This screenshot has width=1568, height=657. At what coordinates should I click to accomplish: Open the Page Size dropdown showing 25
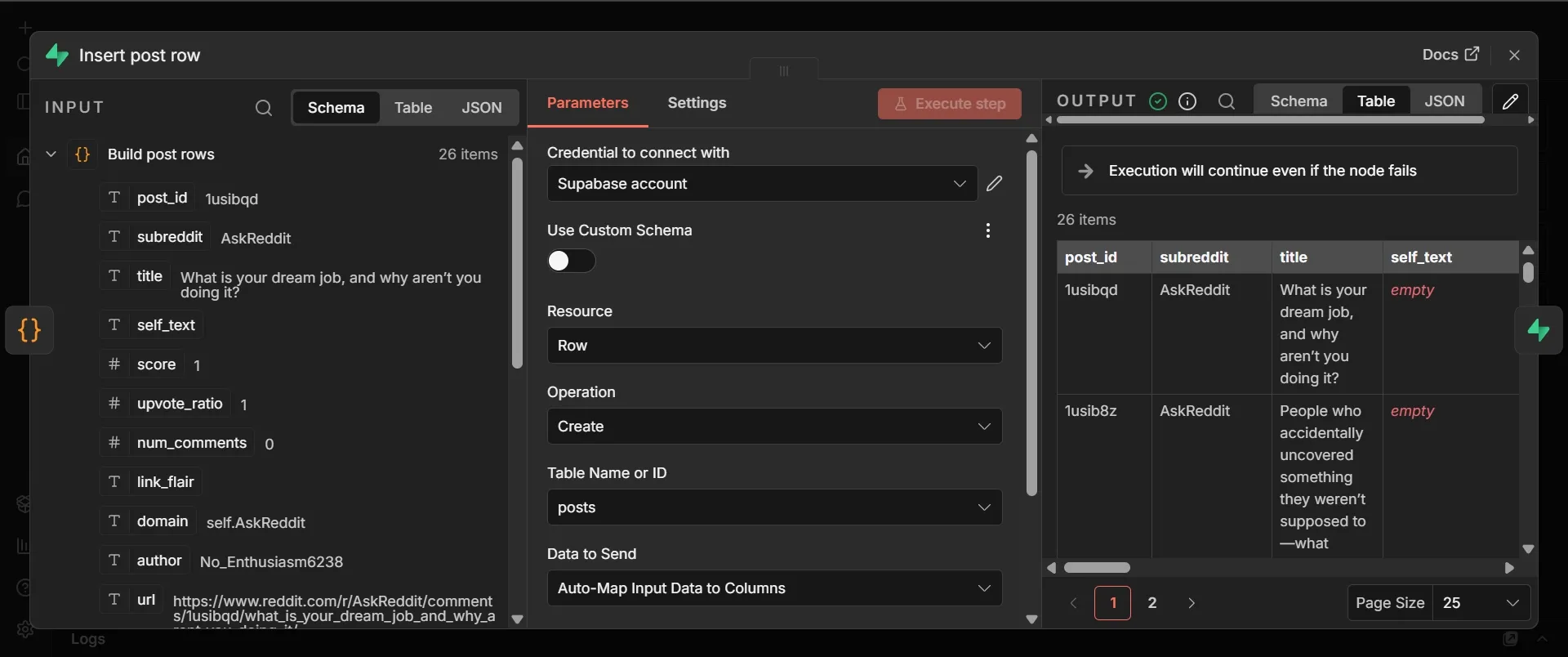pos(1481,603)
